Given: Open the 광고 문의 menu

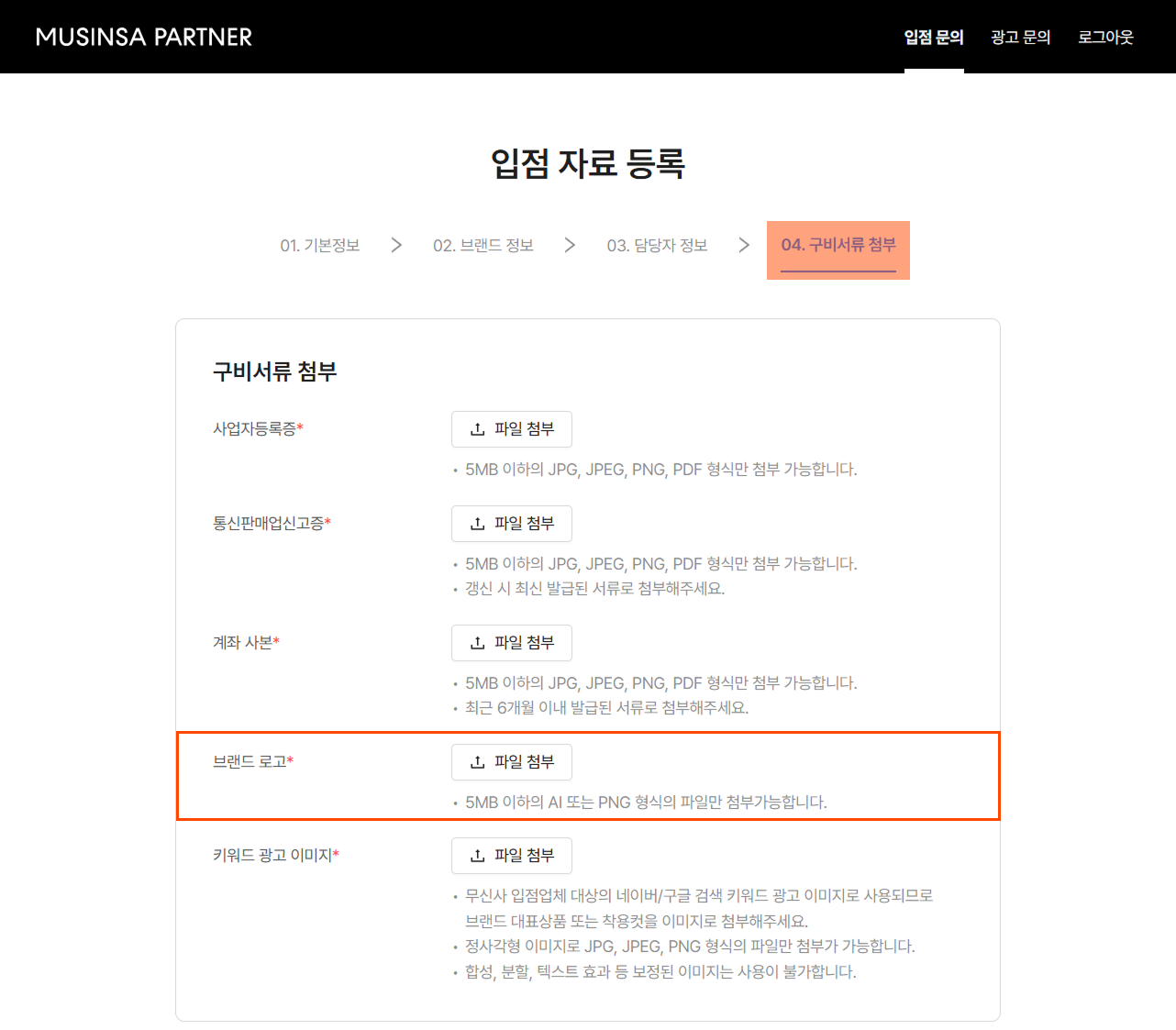Looking at the screenshot, I should tap(1020, 37).
